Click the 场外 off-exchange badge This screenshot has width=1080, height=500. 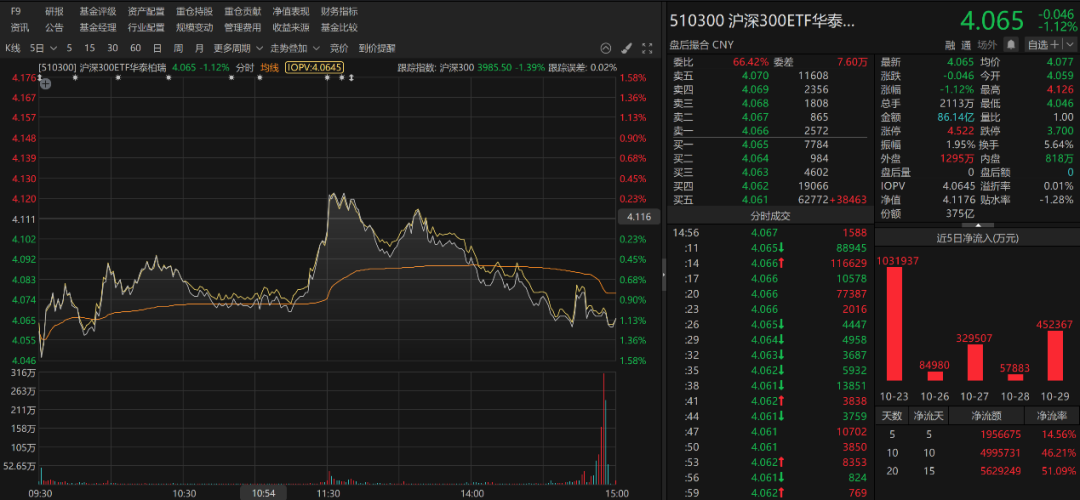987,45
